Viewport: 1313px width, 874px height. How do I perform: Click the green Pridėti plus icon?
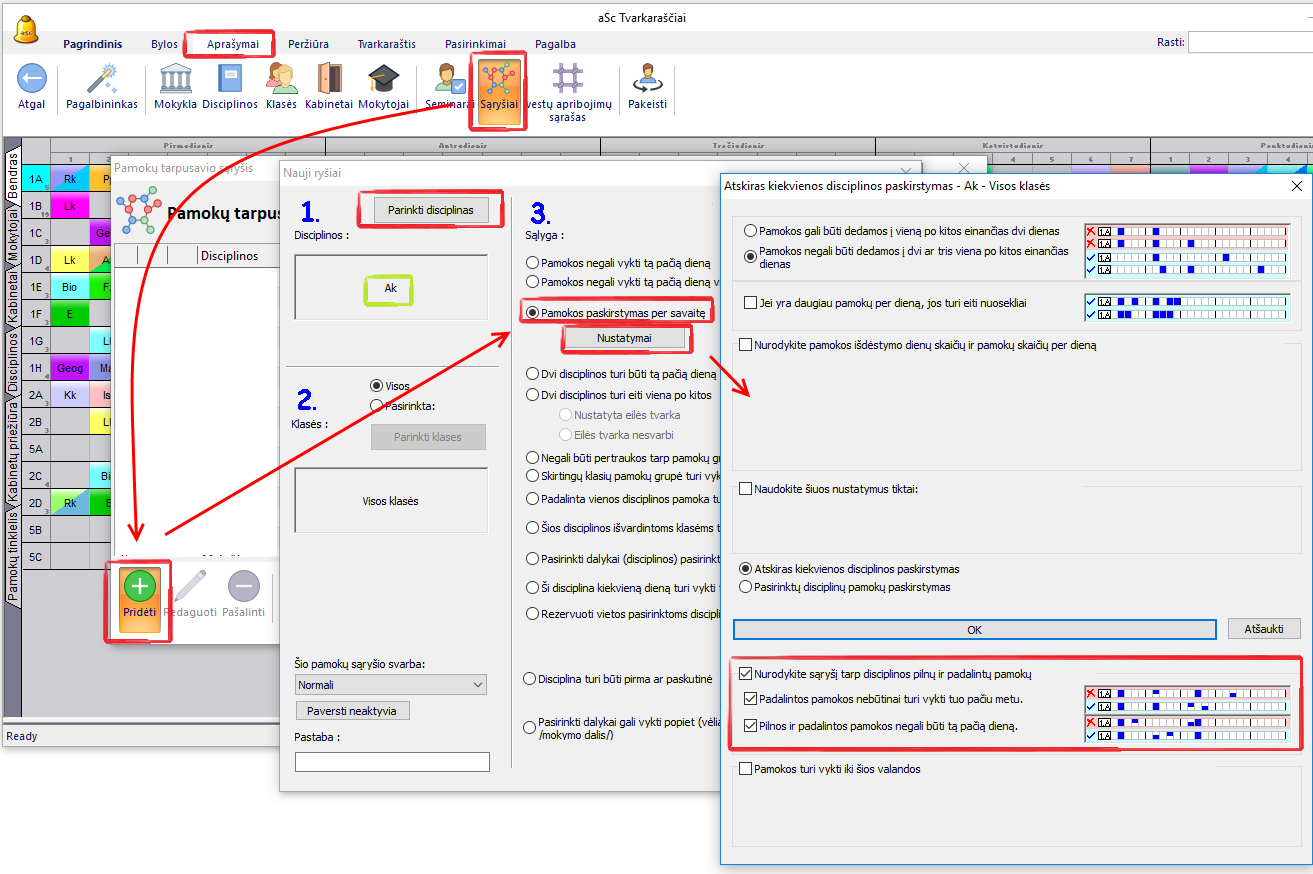[139, 588]
